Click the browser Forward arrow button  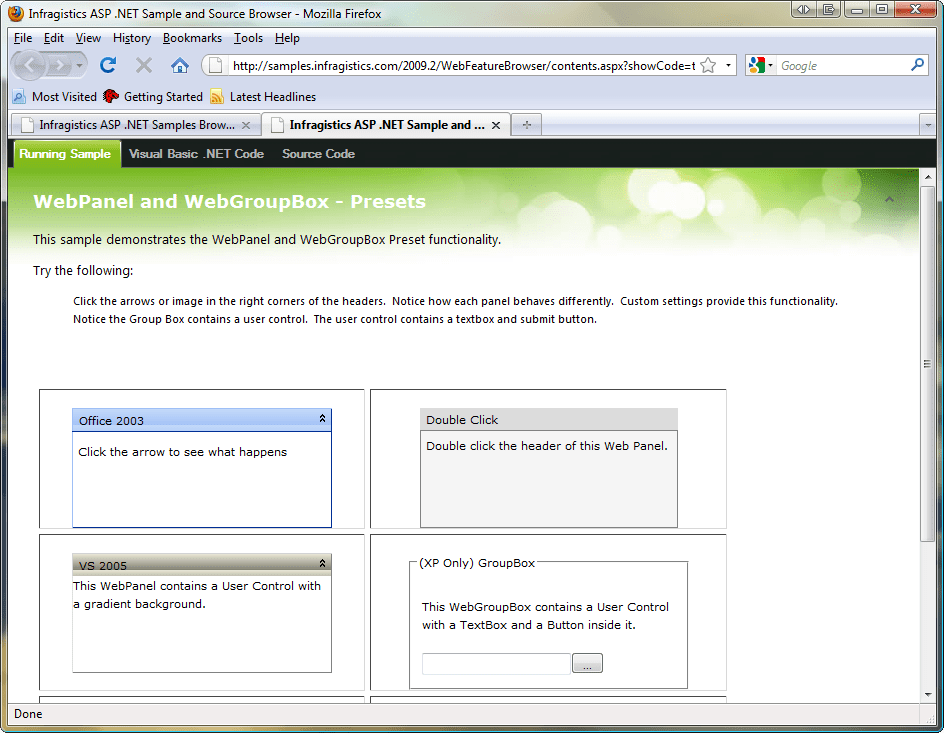59,65
